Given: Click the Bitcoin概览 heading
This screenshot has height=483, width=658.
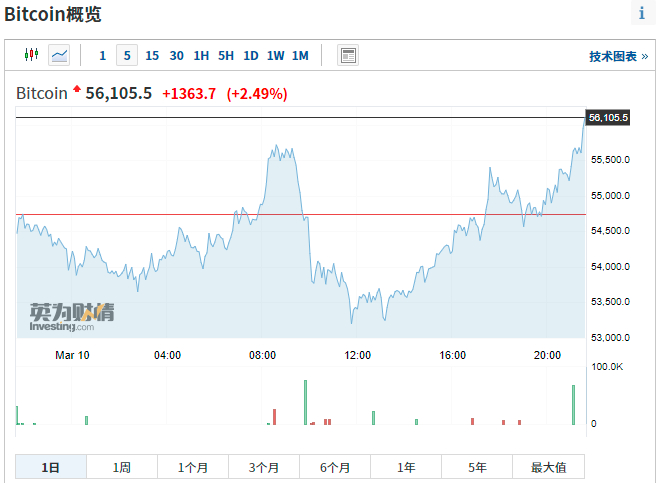Looking at the screenshot, I should 52,15.
